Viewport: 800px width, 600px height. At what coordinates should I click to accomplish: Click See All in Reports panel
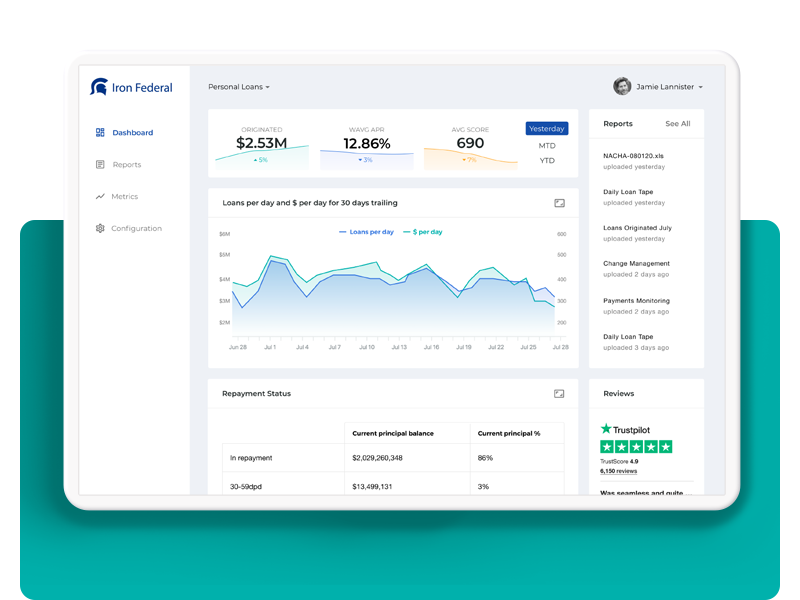[677, 124]
